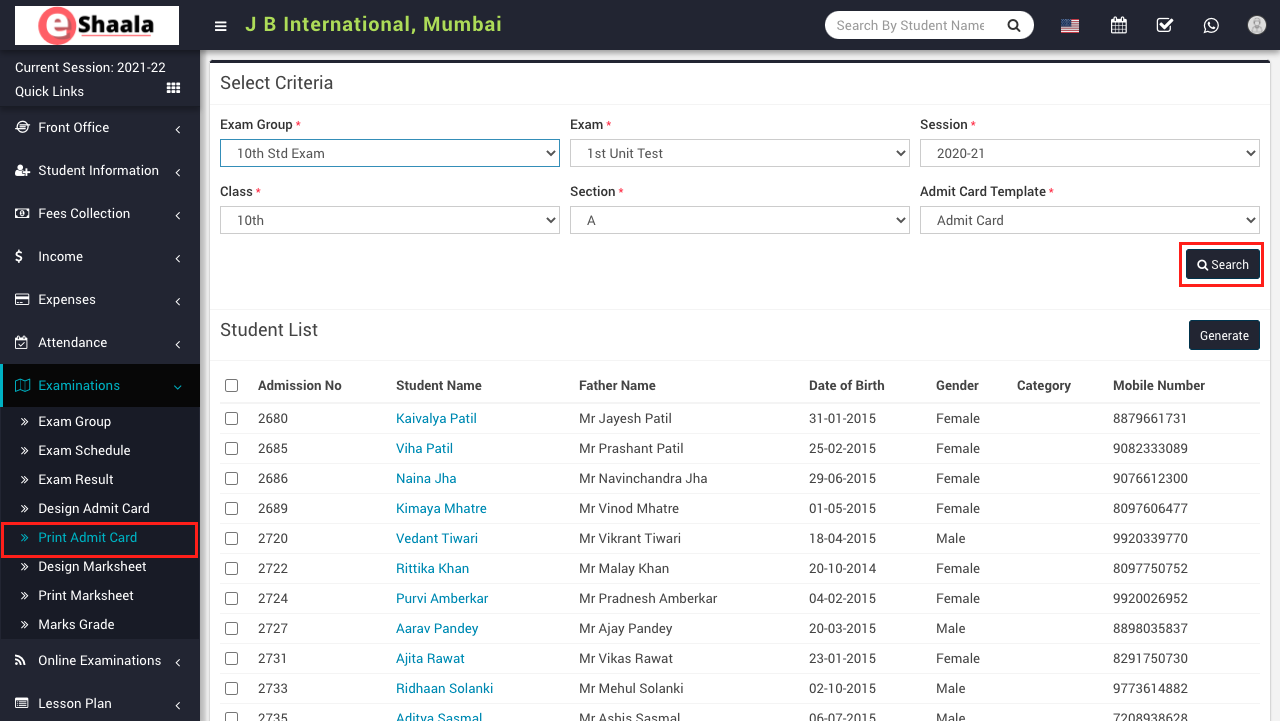This screenshot has width=1280, height=721.
Task: Open student link Naina Jha
Action: click(426, 479)
